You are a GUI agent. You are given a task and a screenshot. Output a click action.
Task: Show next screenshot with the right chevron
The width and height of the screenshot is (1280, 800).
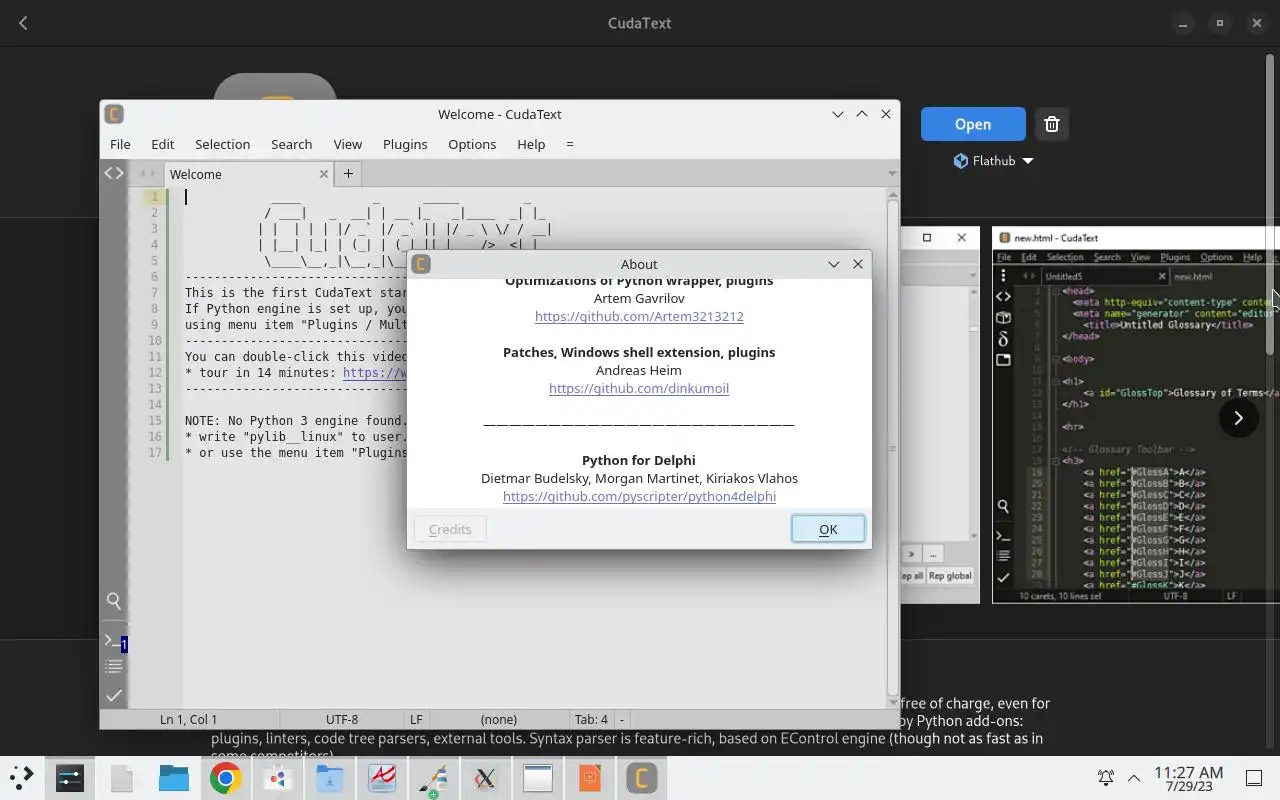[1238, 418]
